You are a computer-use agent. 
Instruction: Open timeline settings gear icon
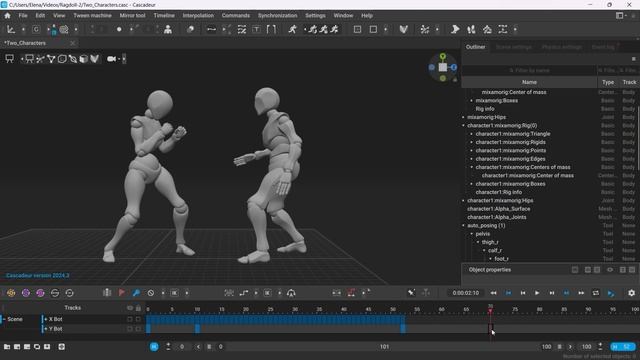click(x=631, y=293)
